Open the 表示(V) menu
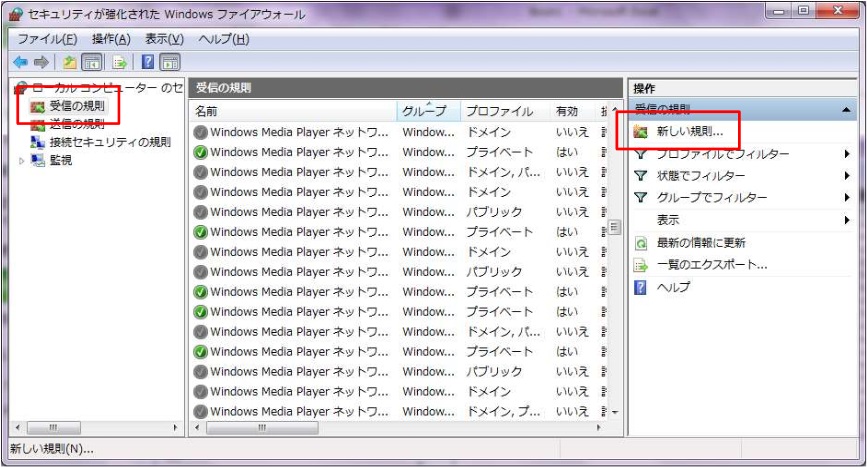This screenshot has width=867, height=467. point(164,39)
